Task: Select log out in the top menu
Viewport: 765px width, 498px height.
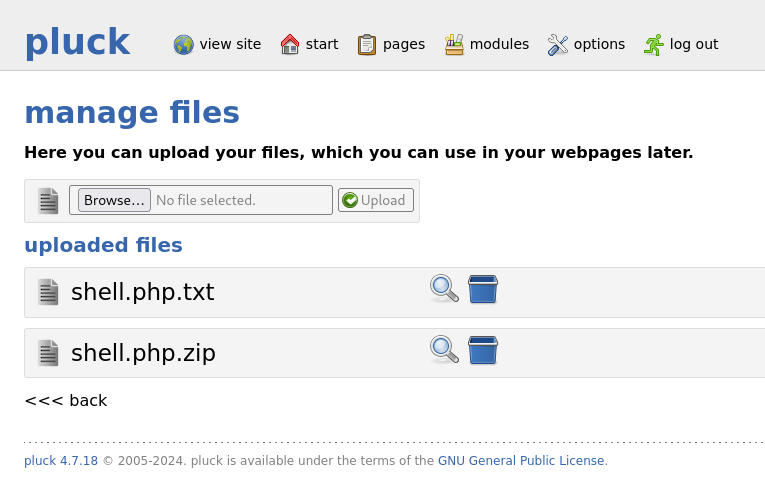Action: tap(693, 44)
